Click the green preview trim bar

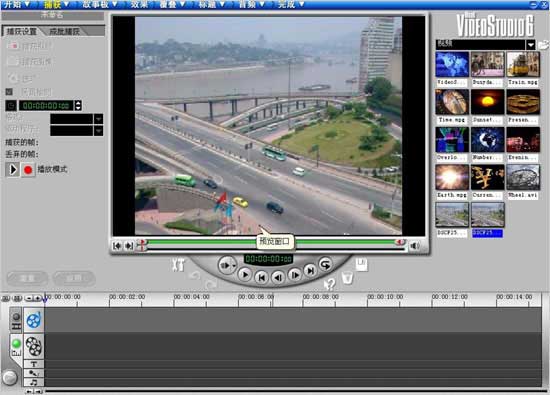pos(270,242)
